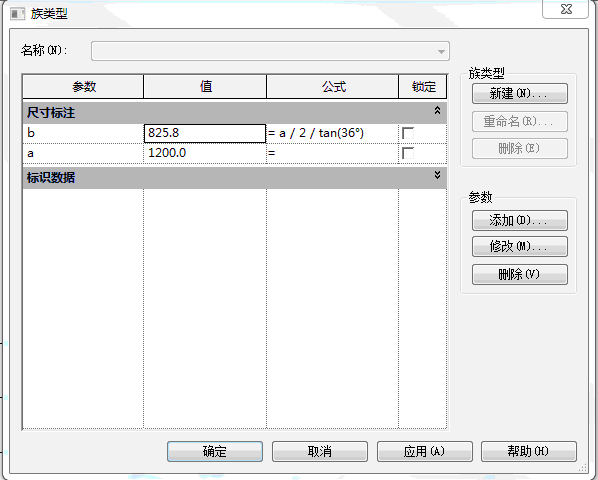
Task: Click the 族类型 dialog title icon
Action: point(18,14)
